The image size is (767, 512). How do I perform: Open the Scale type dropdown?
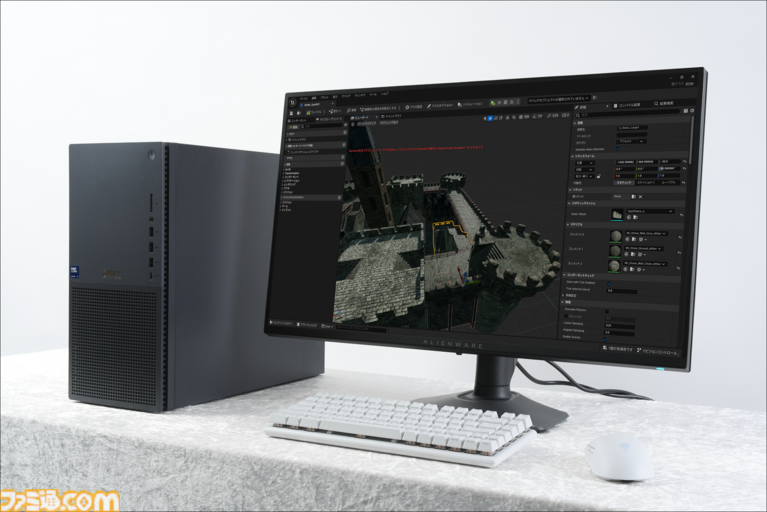coord(584,177)
